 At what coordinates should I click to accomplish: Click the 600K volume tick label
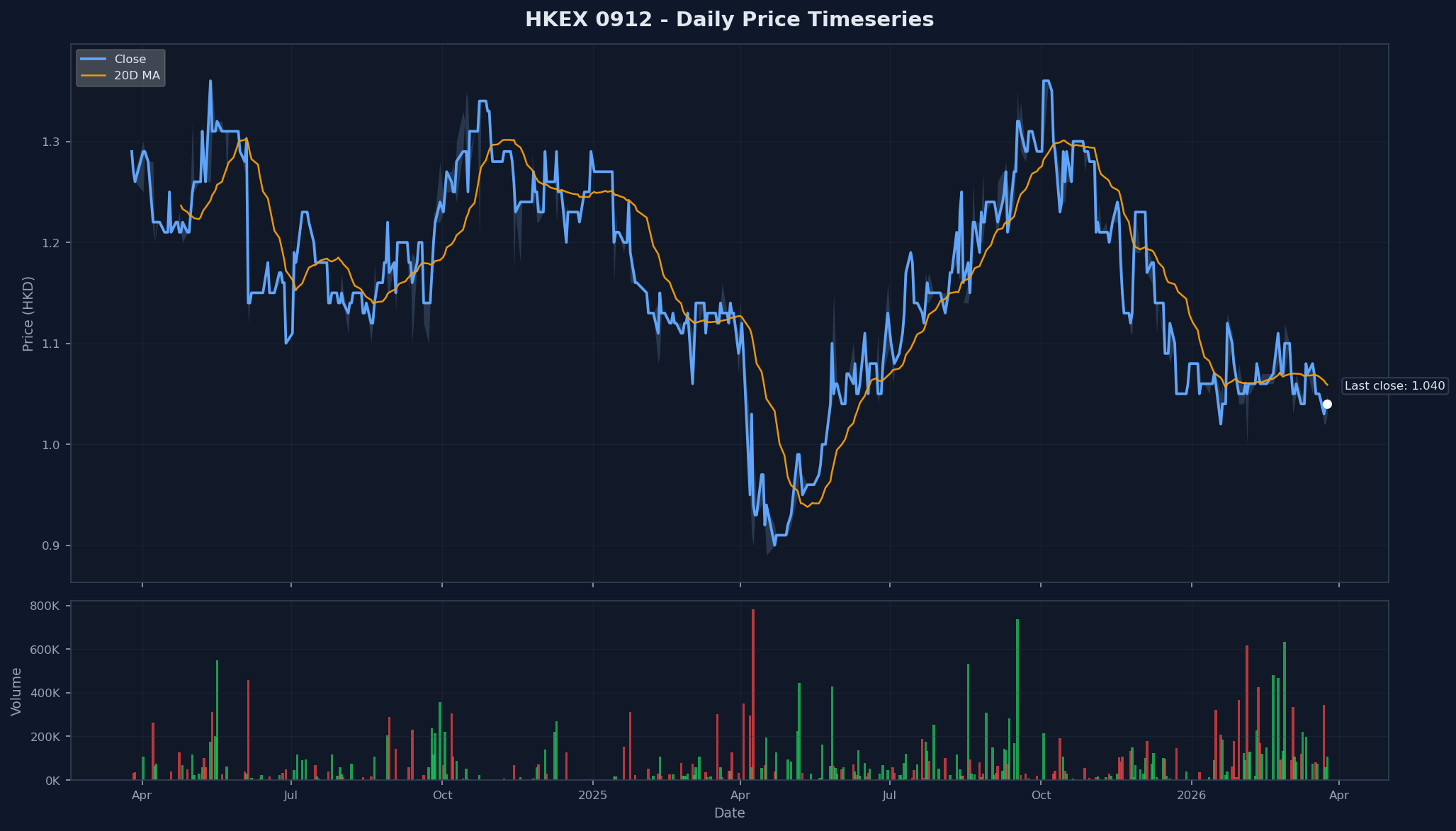coord(45,650)
